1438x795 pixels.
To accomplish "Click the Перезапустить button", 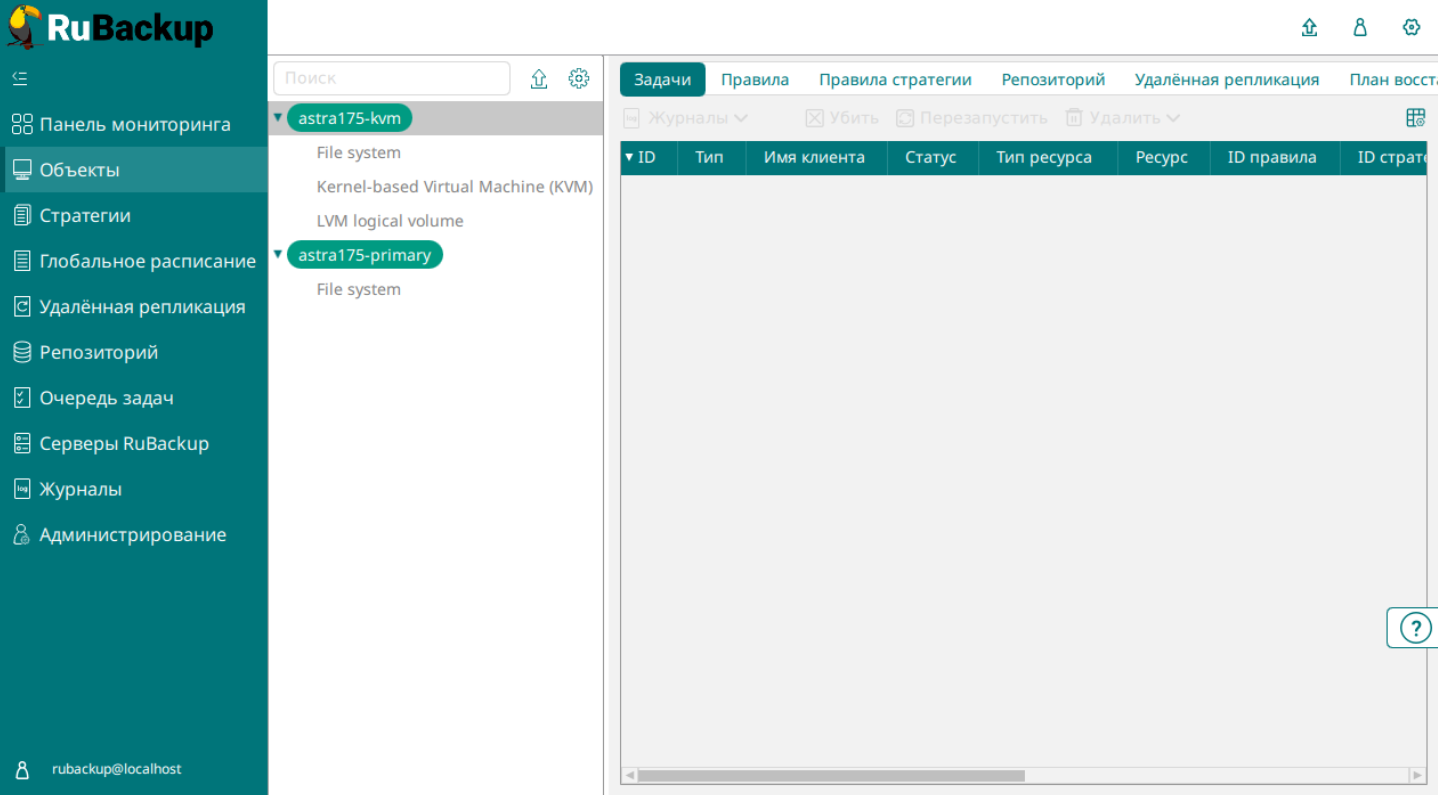I will 972,118.
